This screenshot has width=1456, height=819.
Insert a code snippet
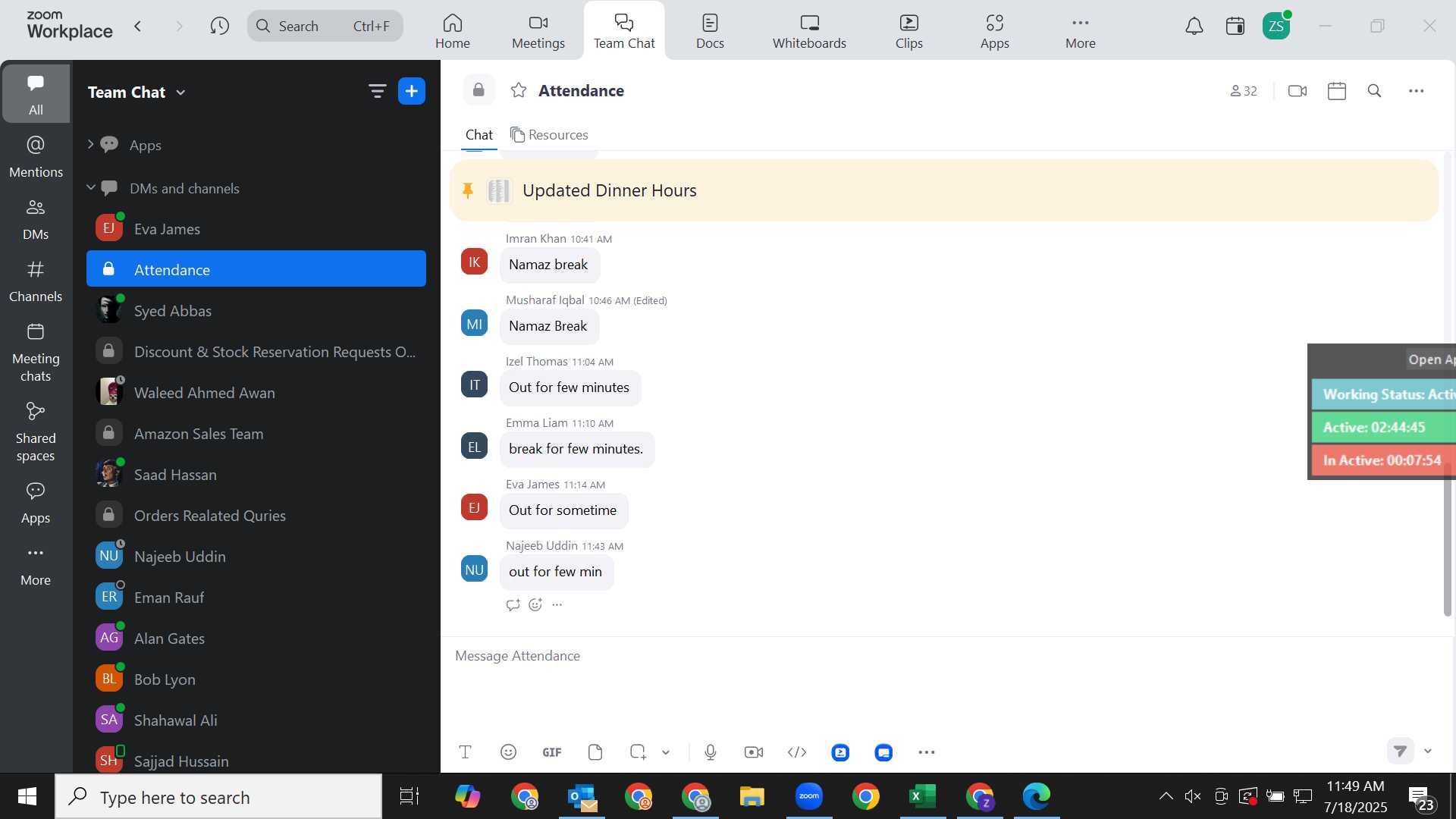tap(797, 752)
